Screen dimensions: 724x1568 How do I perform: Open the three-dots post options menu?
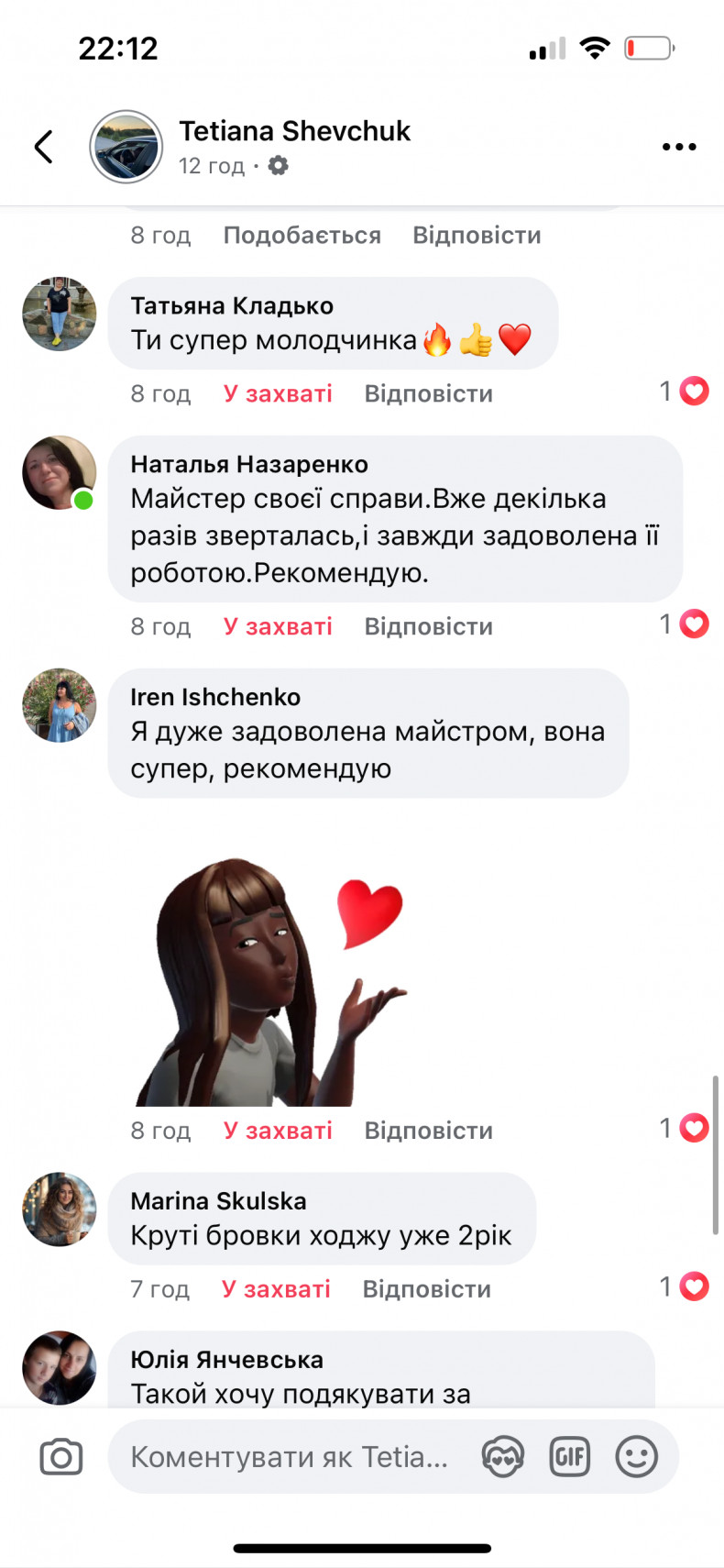[679, 147]
